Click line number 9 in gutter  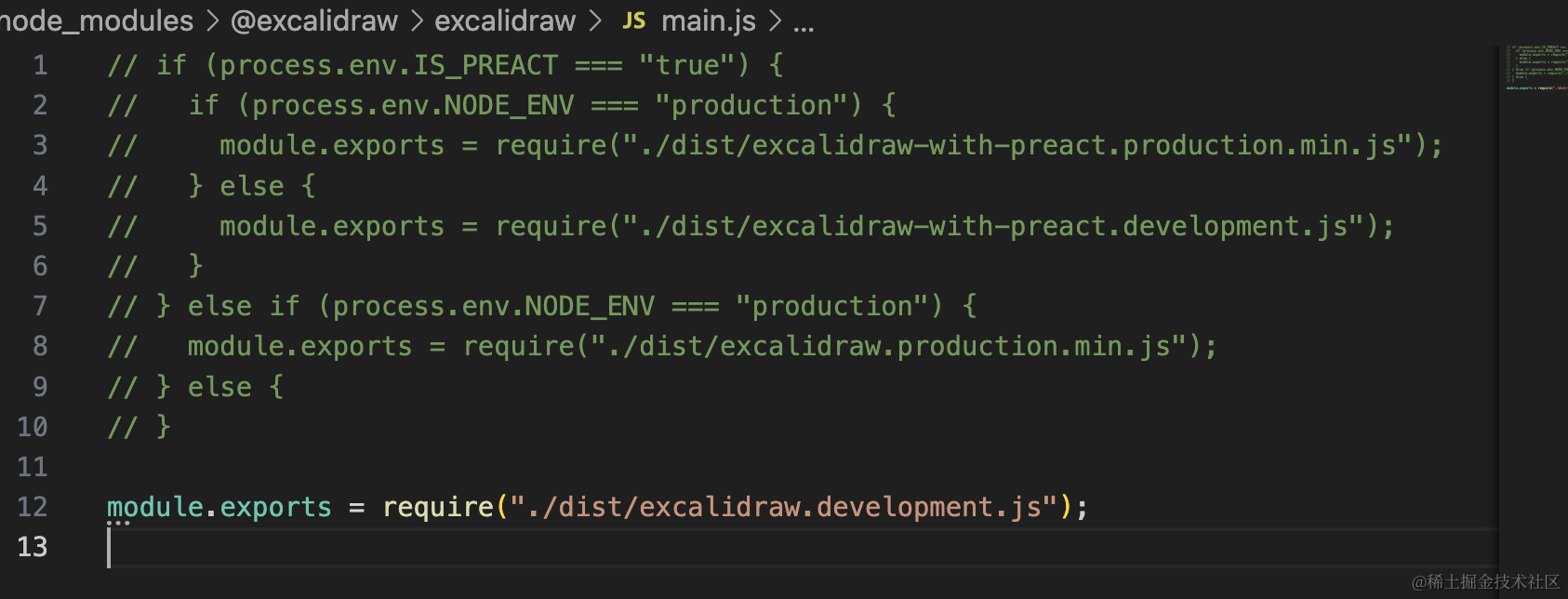click(x=40, y=387)
